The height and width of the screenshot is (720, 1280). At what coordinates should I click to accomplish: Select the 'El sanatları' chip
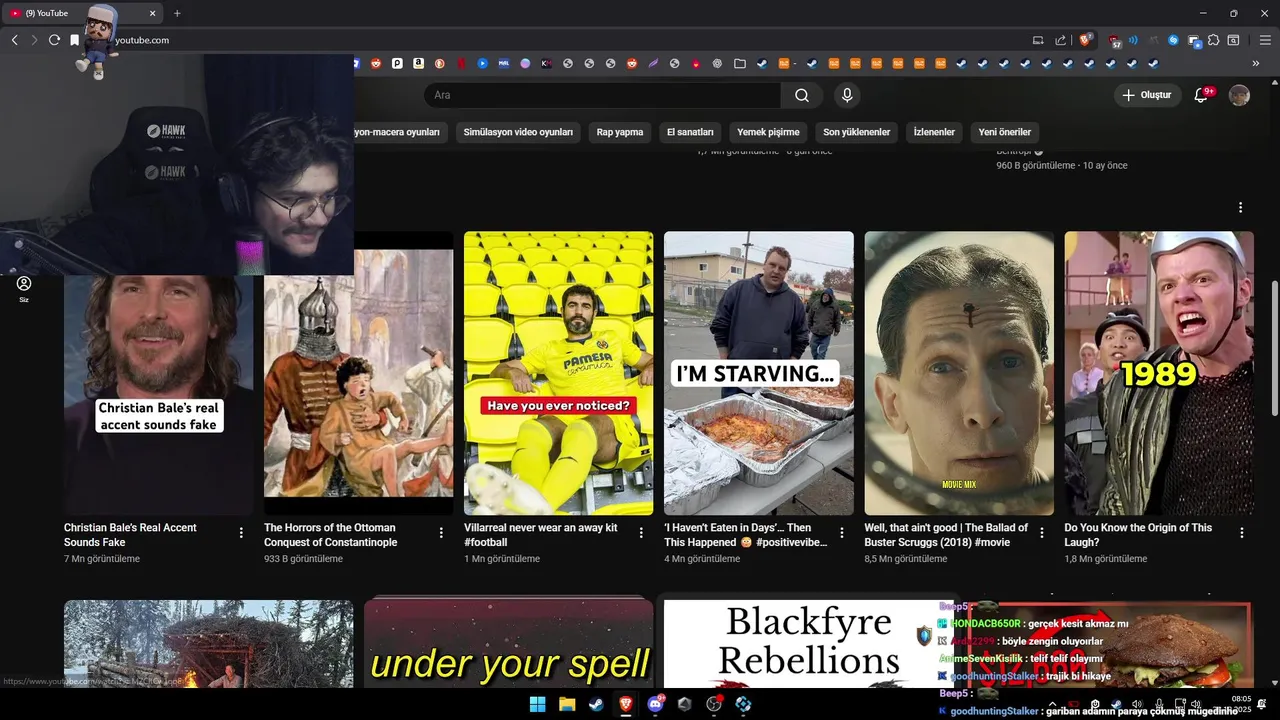(x=690, y=132)
